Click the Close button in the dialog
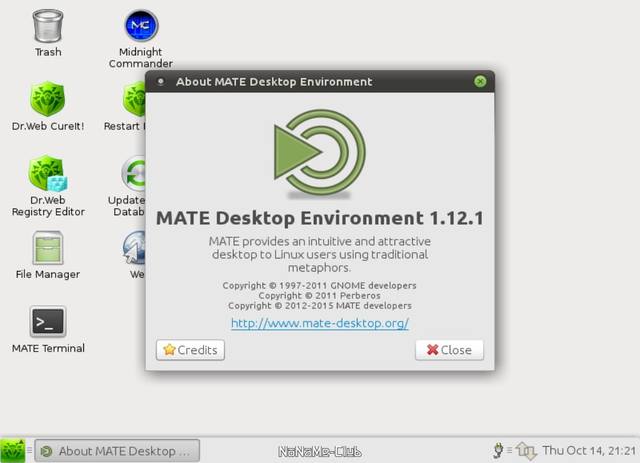This screenshot has width=640, height=463. [x=449, y=350]
